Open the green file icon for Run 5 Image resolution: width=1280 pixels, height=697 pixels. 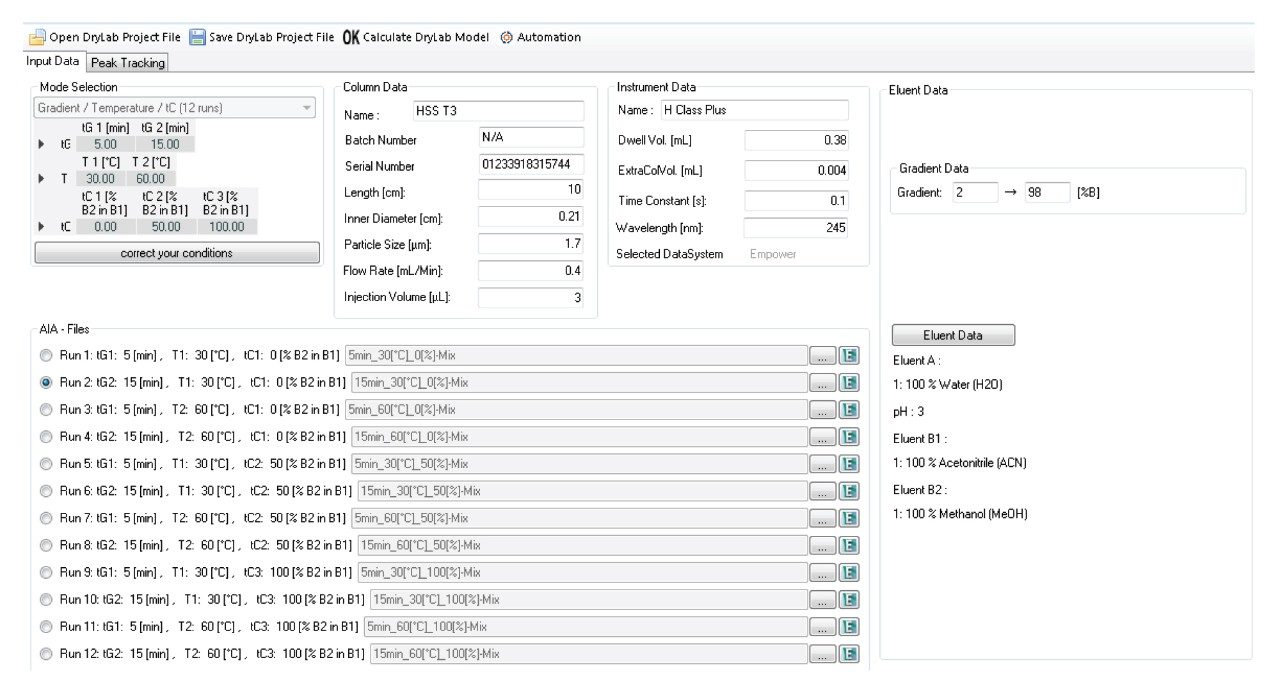pos(849,464)
